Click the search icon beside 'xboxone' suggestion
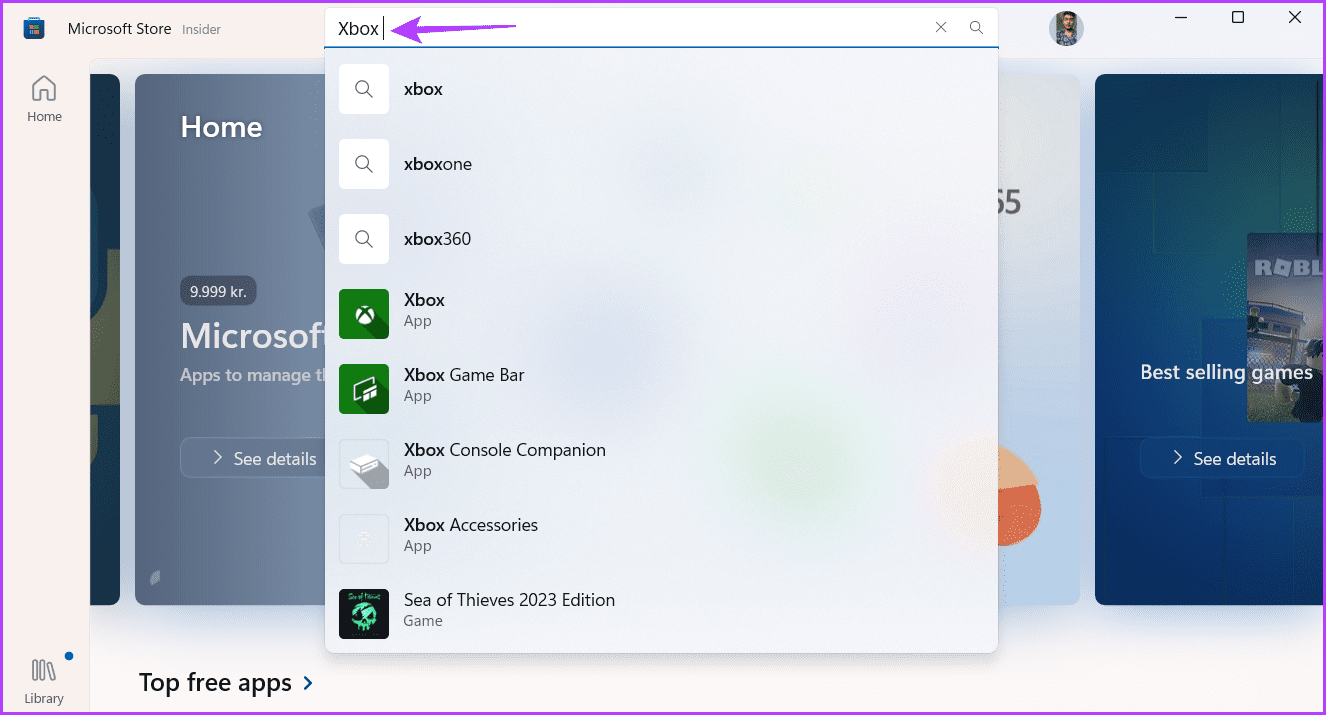The image size is (1326, 715). click(364, 164)
